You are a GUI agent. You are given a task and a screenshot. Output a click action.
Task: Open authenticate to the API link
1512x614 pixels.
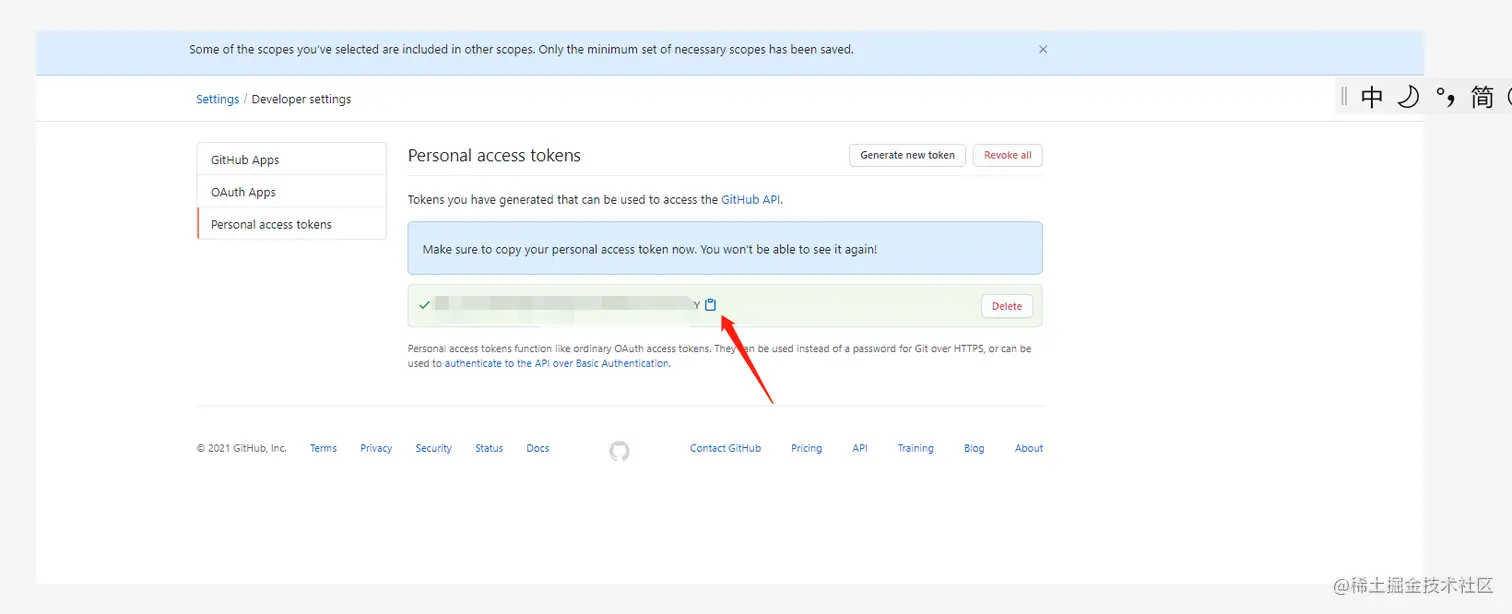[x=557, y=364]
